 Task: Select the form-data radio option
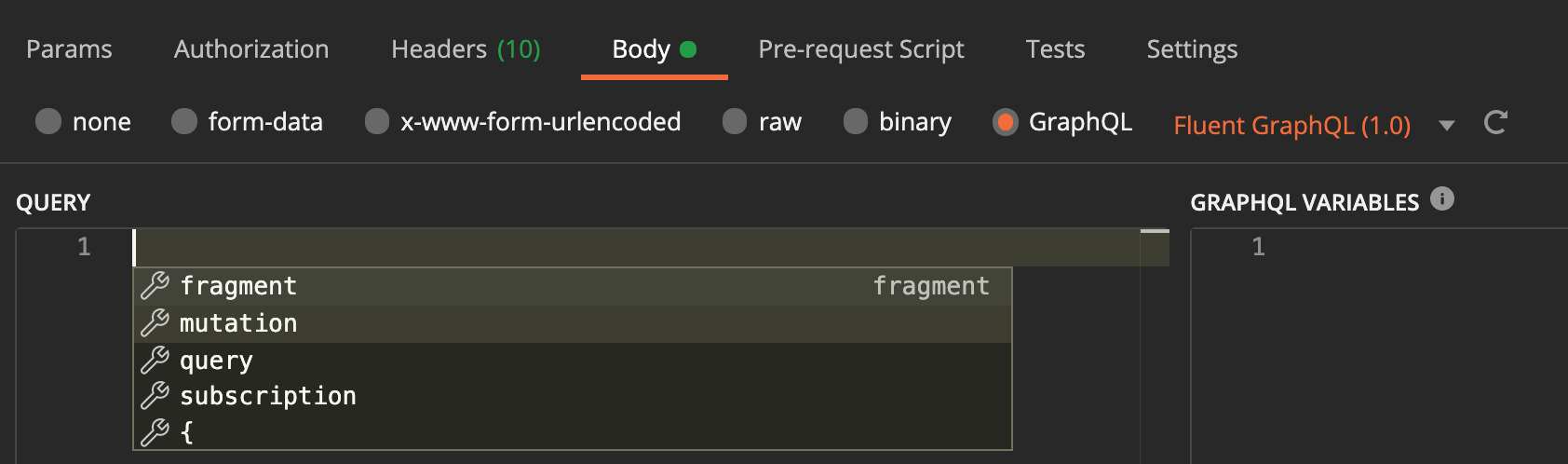(x=184, y=122)
